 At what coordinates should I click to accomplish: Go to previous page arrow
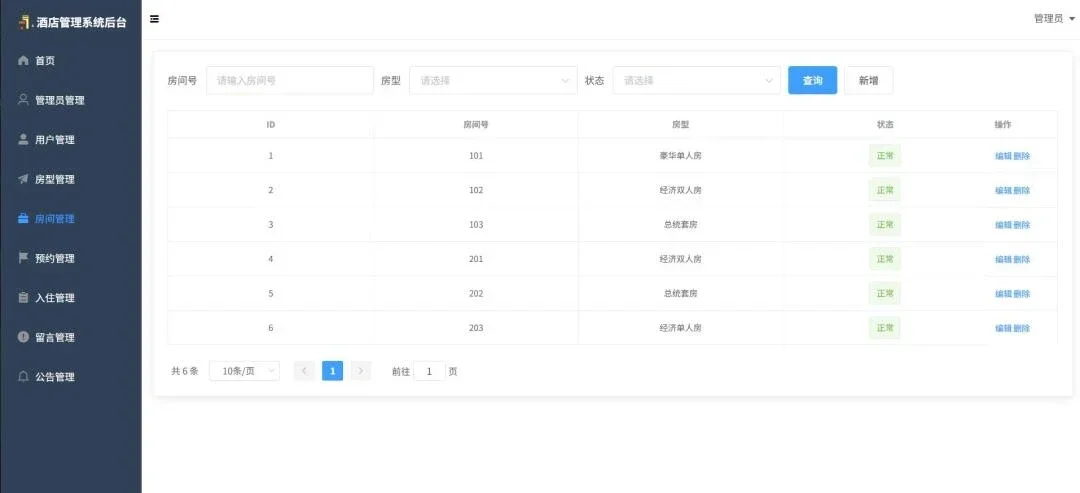coord(304,371)
